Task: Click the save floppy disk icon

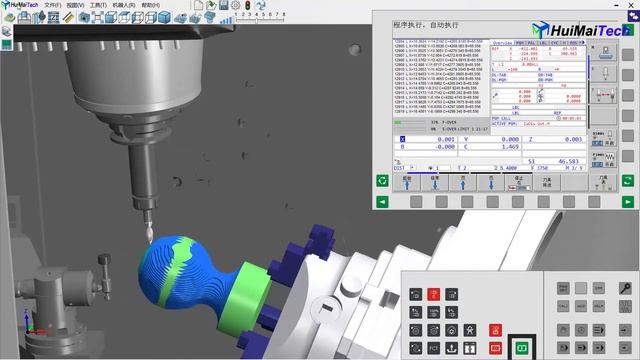Action: [223, 5]
